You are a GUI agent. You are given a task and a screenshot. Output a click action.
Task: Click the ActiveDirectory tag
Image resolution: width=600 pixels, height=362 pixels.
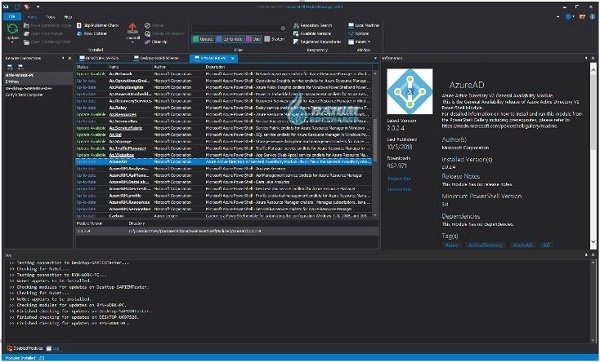tap(486, 245)
